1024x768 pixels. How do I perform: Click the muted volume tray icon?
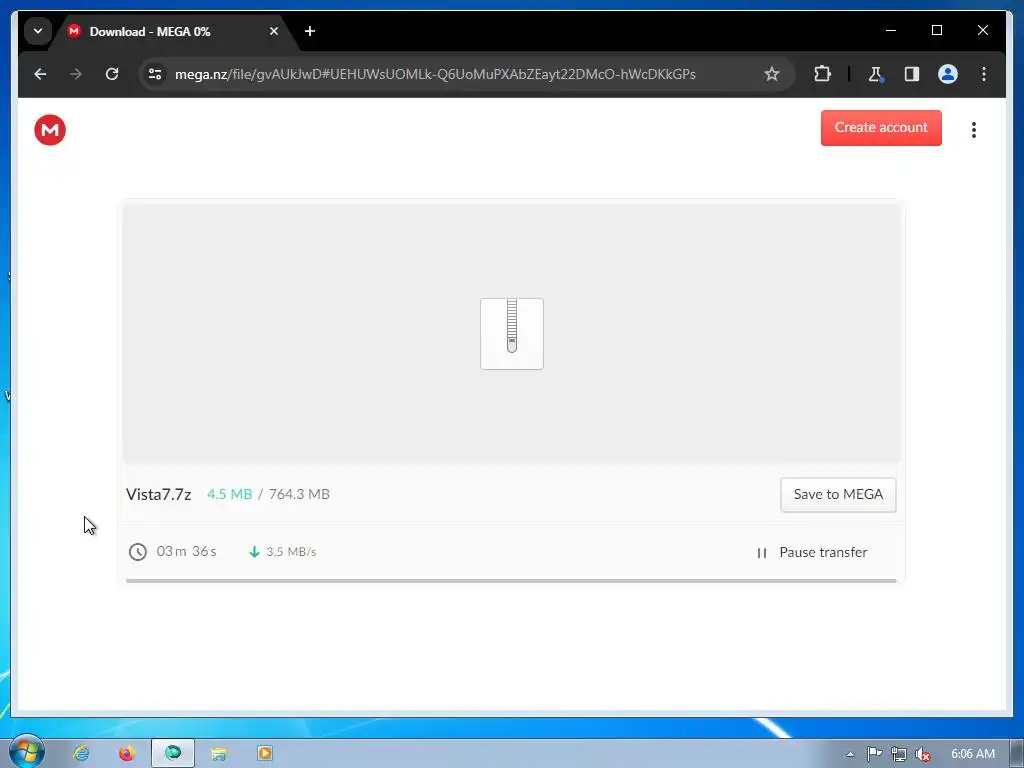click(922, 754)
